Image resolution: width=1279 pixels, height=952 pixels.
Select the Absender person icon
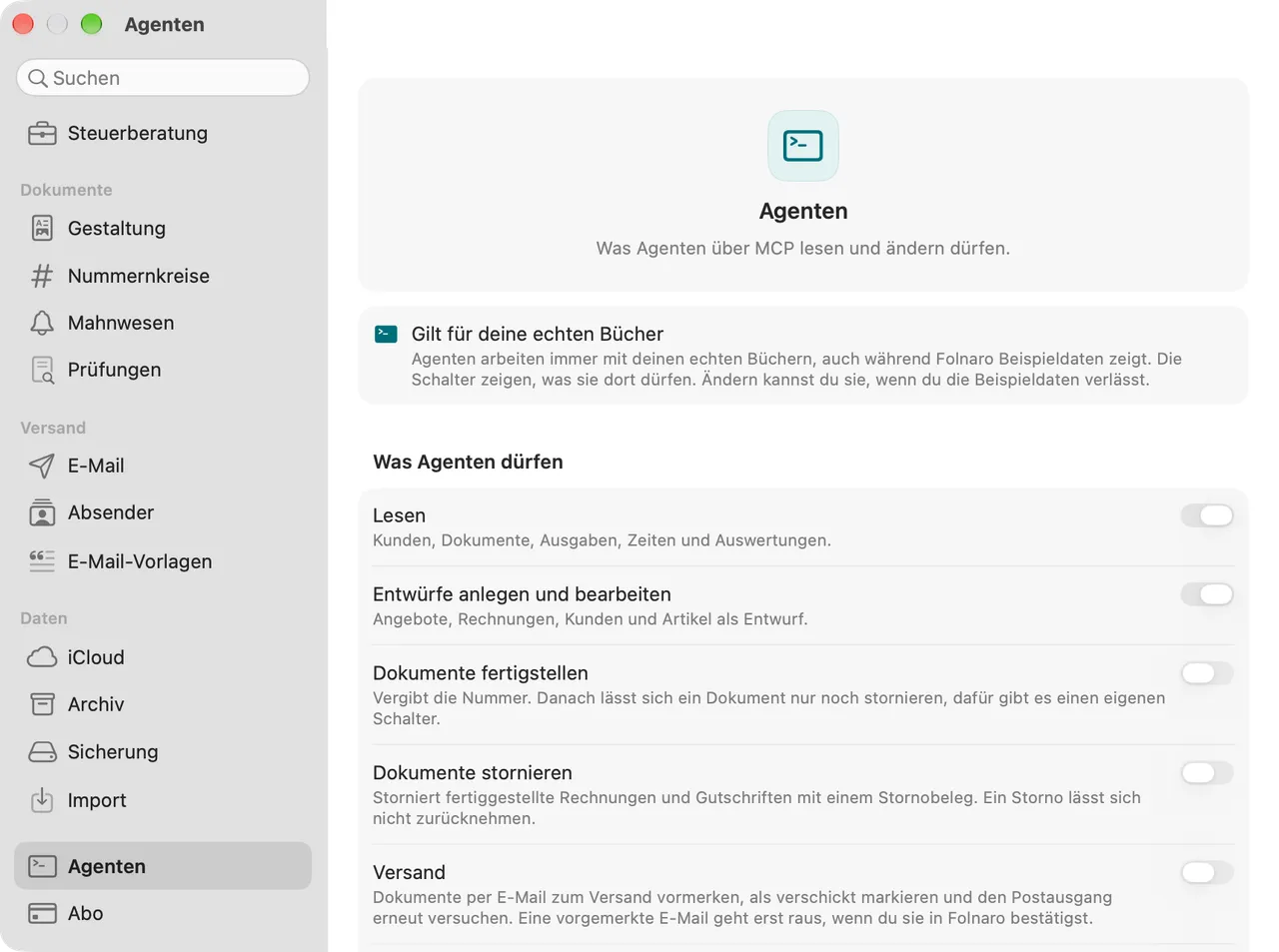[42, 512]
